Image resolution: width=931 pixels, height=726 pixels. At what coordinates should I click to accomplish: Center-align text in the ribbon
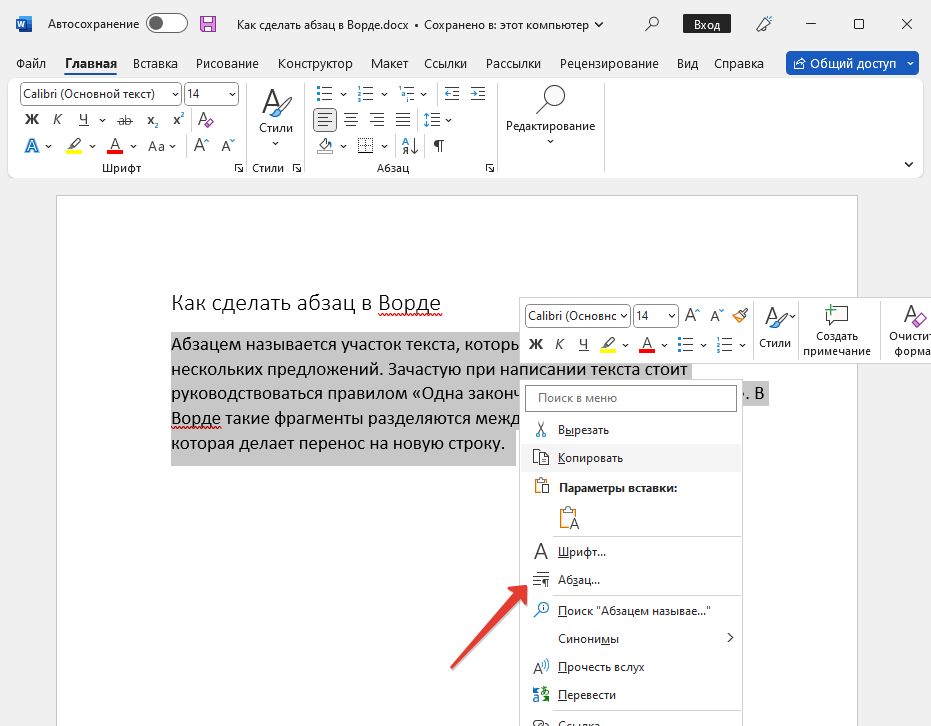click(x=351, y=120)
